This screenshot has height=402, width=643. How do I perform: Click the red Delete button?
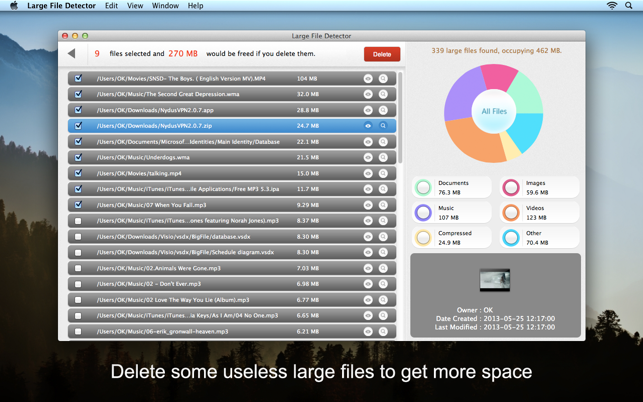(382, 54)
